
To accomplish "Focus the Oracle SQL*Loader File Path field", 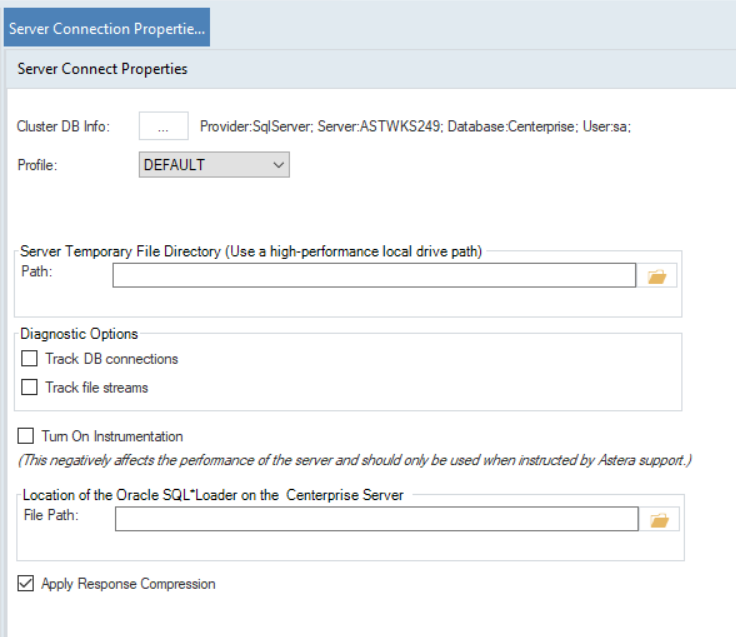I will point(376,519).
